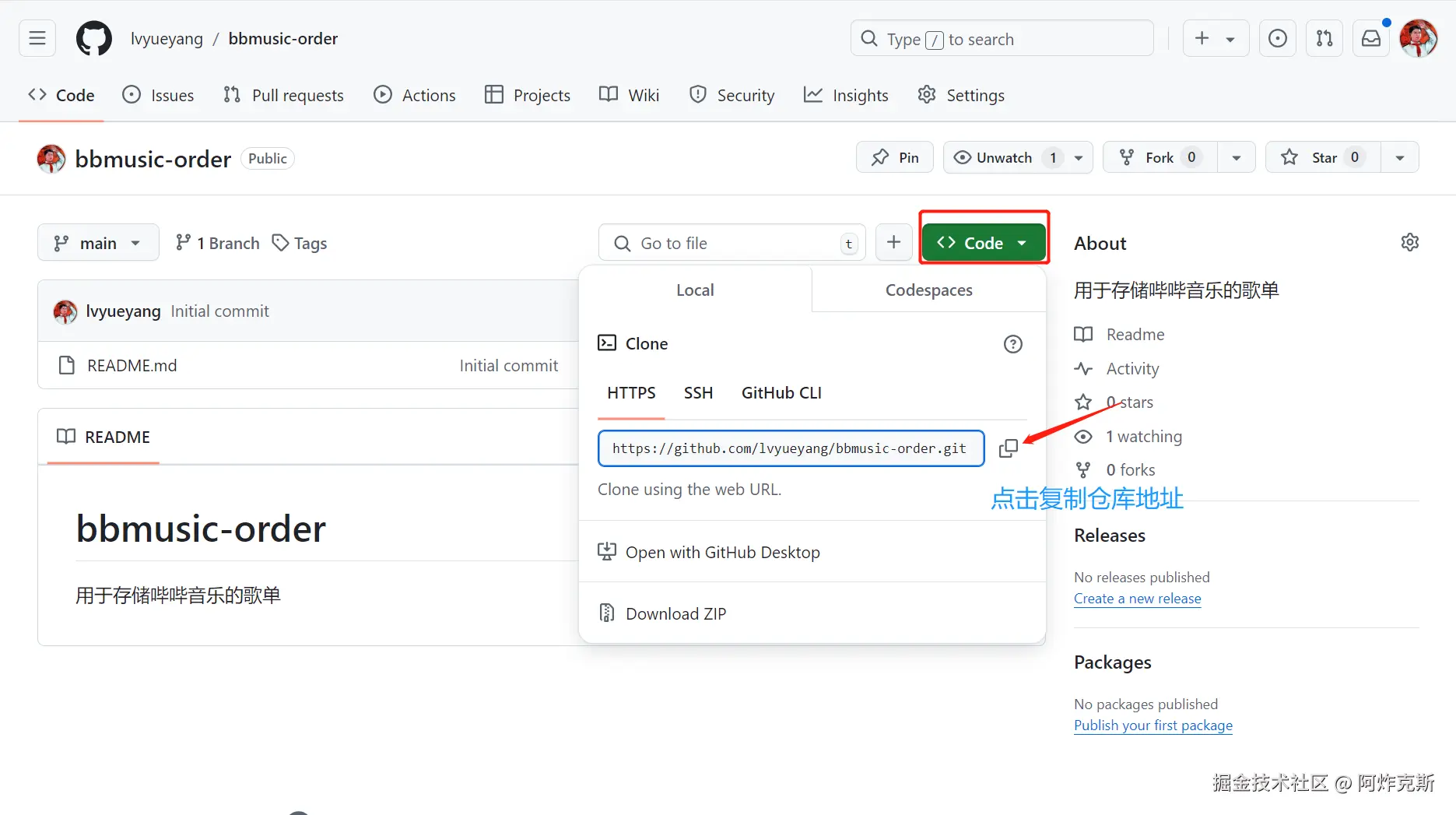Open repository Settings tab
This screenshot has height=815, width=1456.
click(961, 95)
